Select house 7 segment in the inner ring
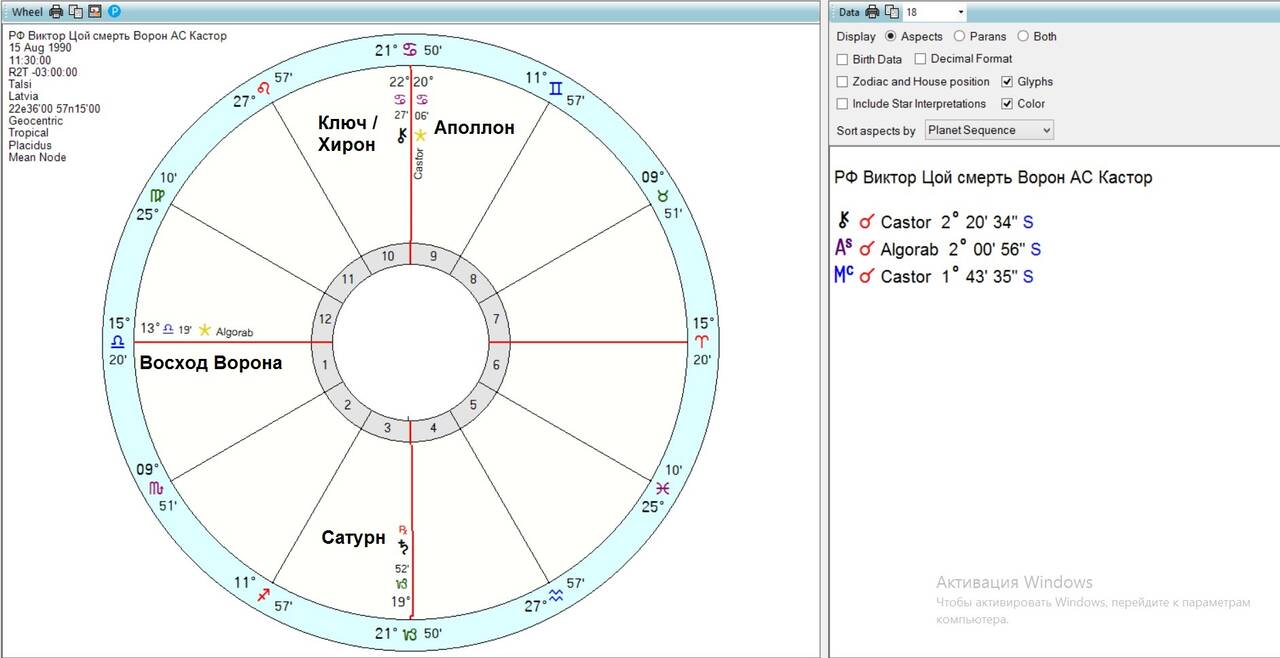Image resolution: width=1280 pixels, height=658 pixels. [496, 319]
